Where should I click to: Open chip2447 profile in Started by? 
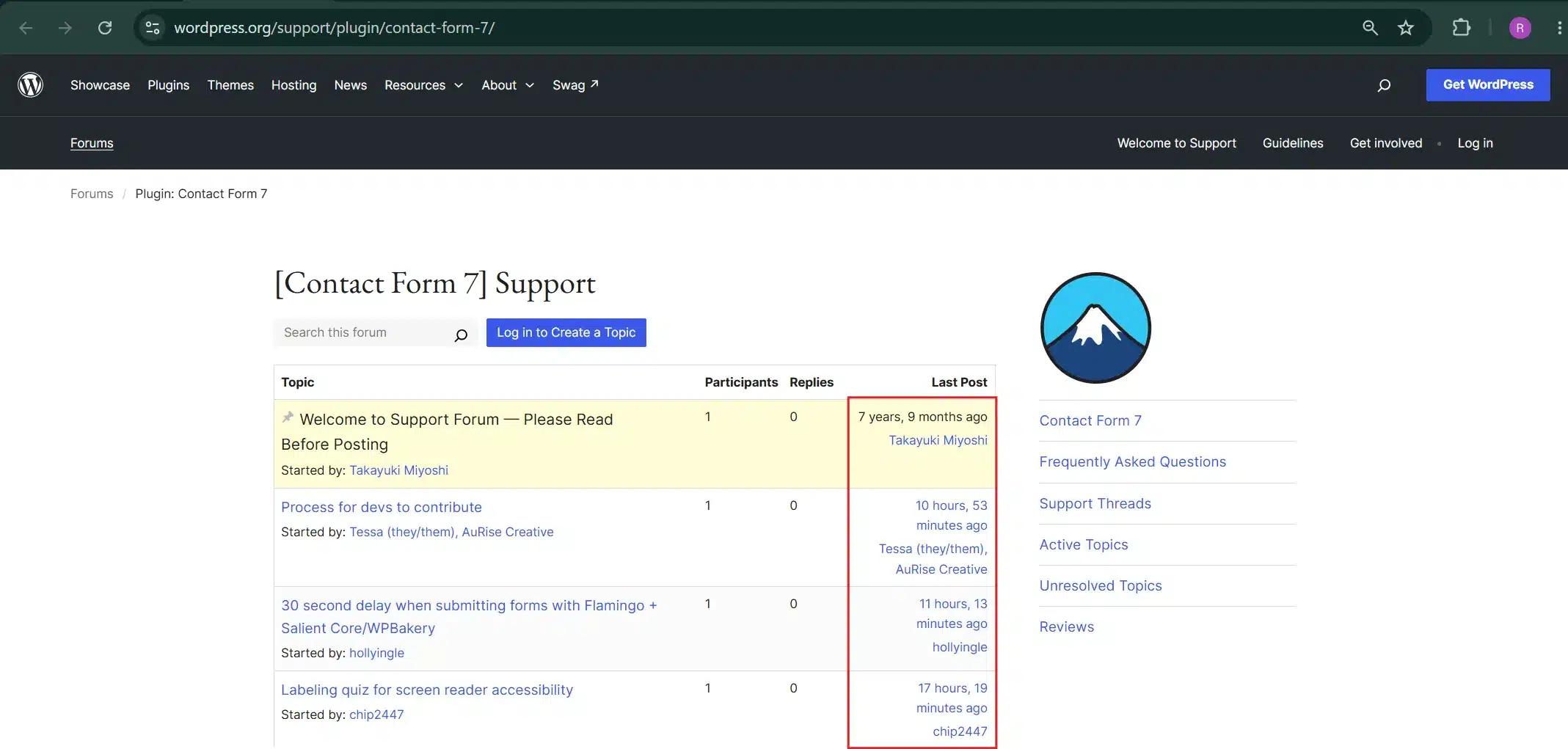(376, 715)
